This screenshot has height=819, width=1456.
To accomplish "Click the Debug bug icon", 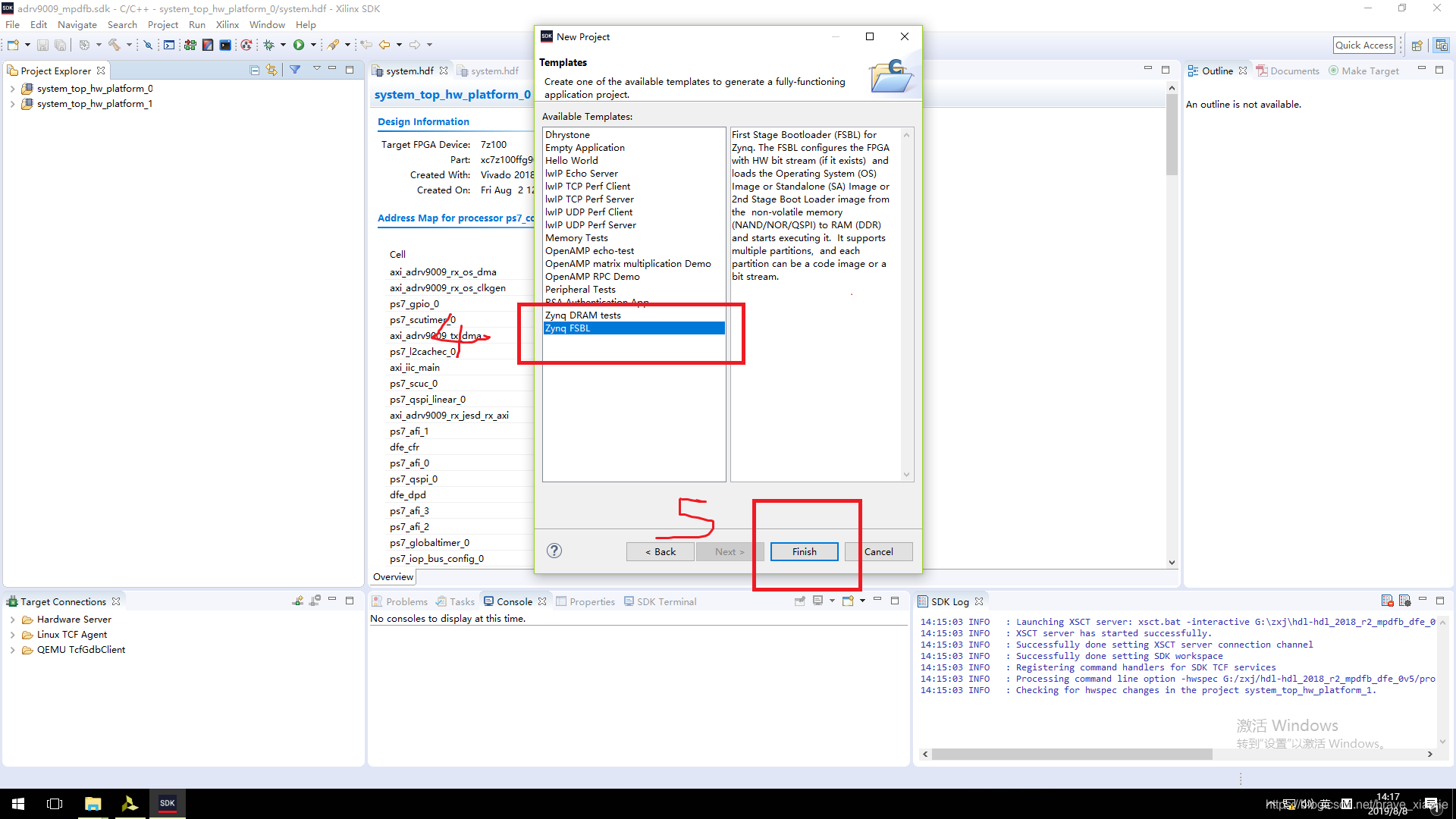I will 268,45.
